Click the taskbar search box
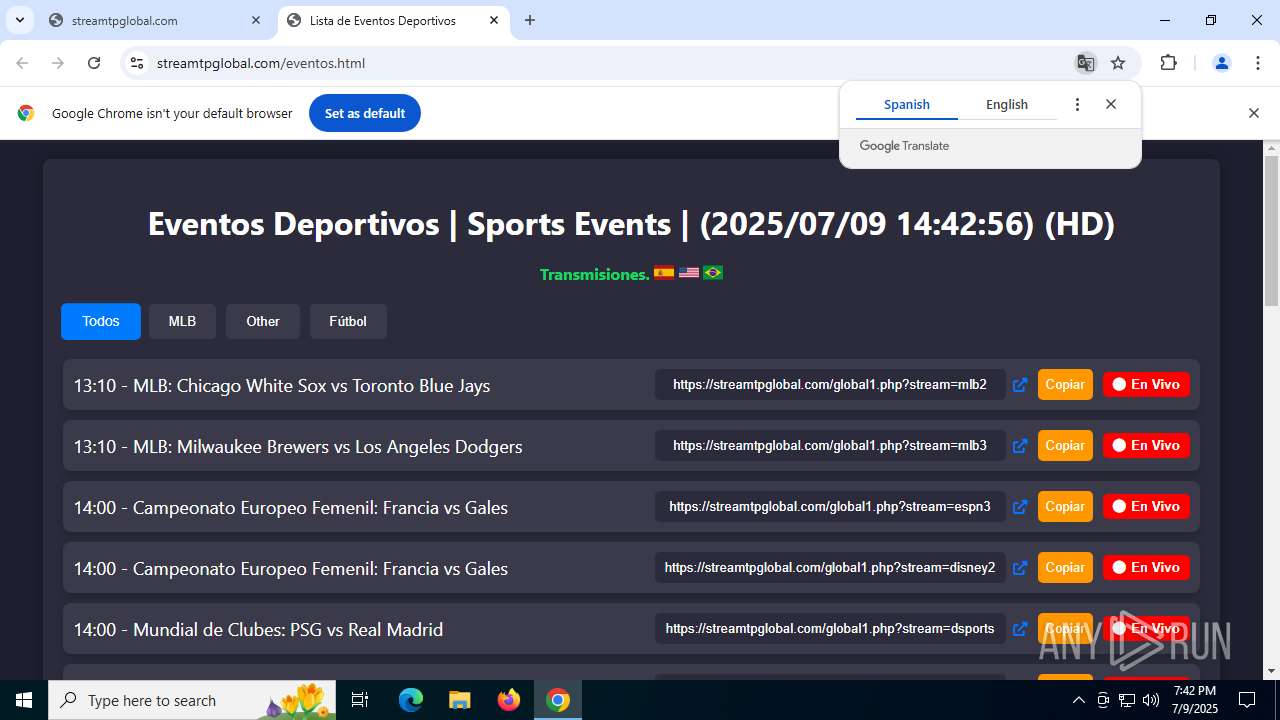 click(x=193, y=700)
